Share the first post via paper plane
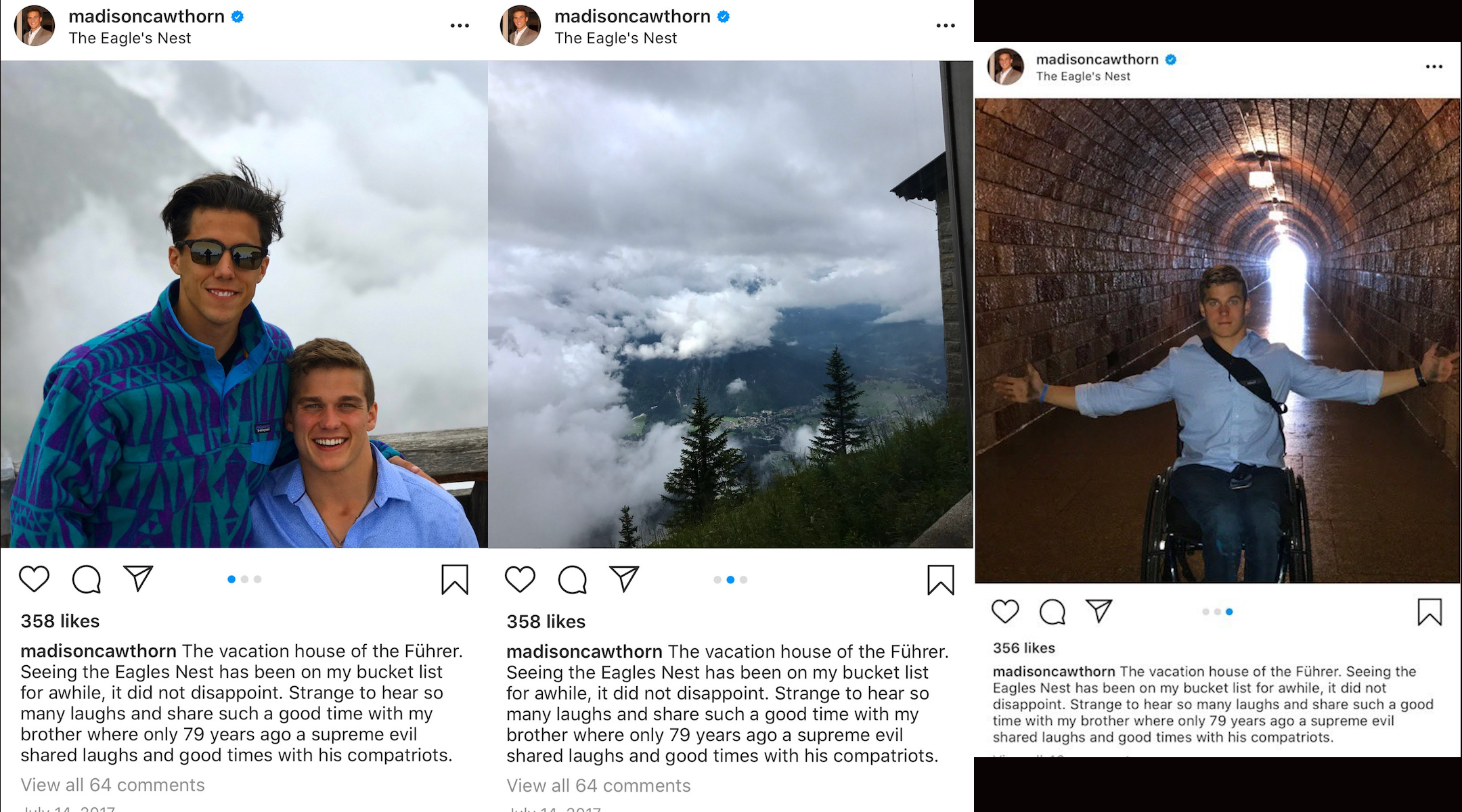1462x812 pixels. [139, 579]
